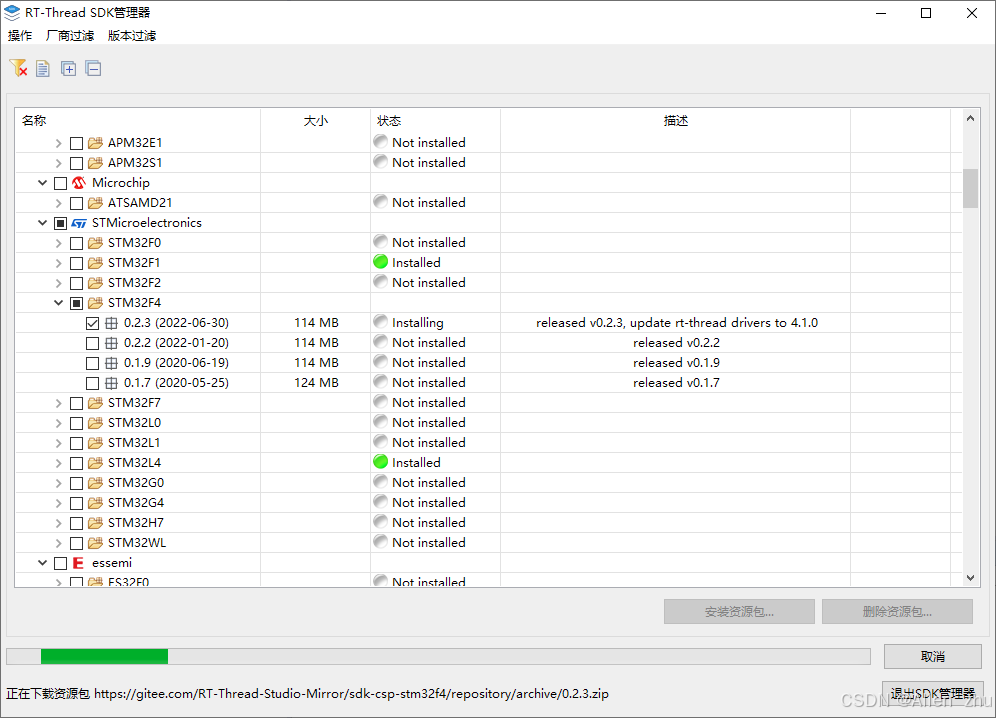Expand the STM32L4 tree node
Viewport: 996px width, 718px height.
58,463
